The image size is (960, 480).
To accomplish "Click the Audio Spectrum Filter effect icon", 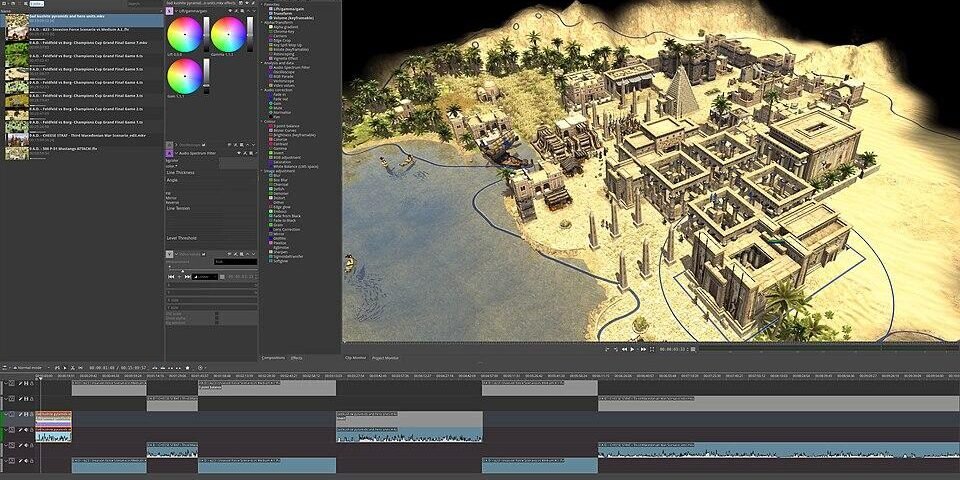I will tap(168, 153).
